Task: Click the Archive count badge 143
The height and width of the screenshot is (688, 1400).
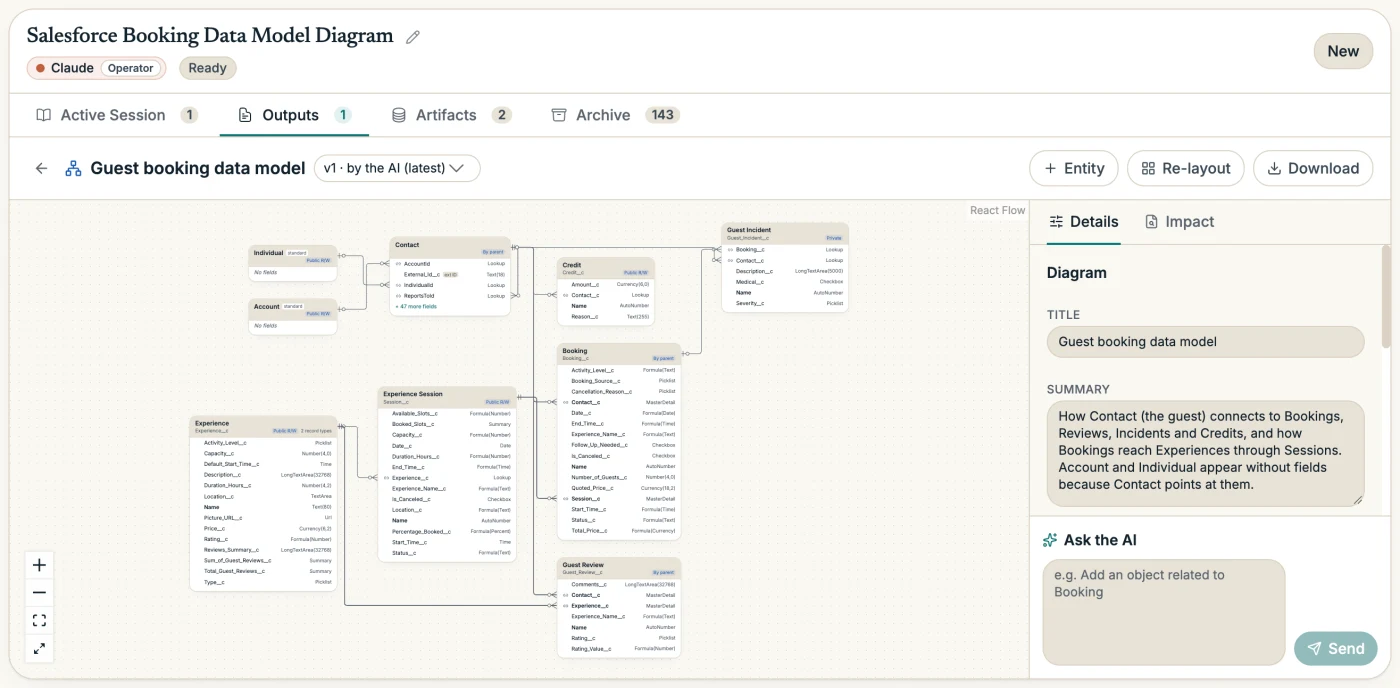Action: click(662, 115)
